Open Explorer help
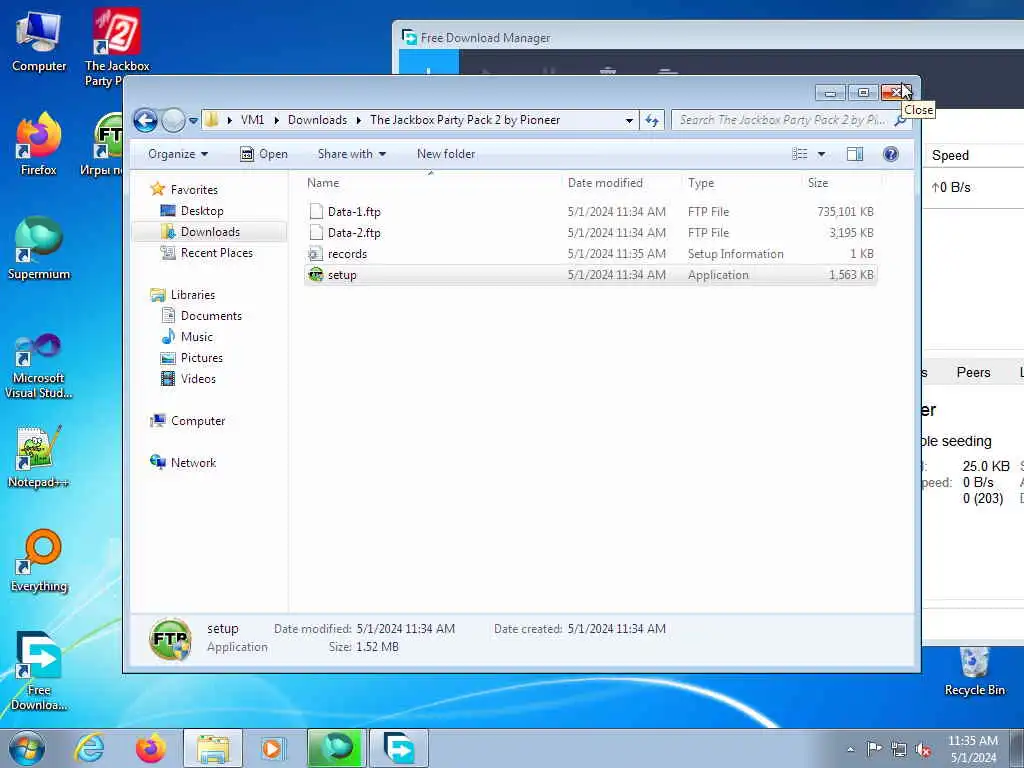The image size is (1024, 768). pos(890,154)
